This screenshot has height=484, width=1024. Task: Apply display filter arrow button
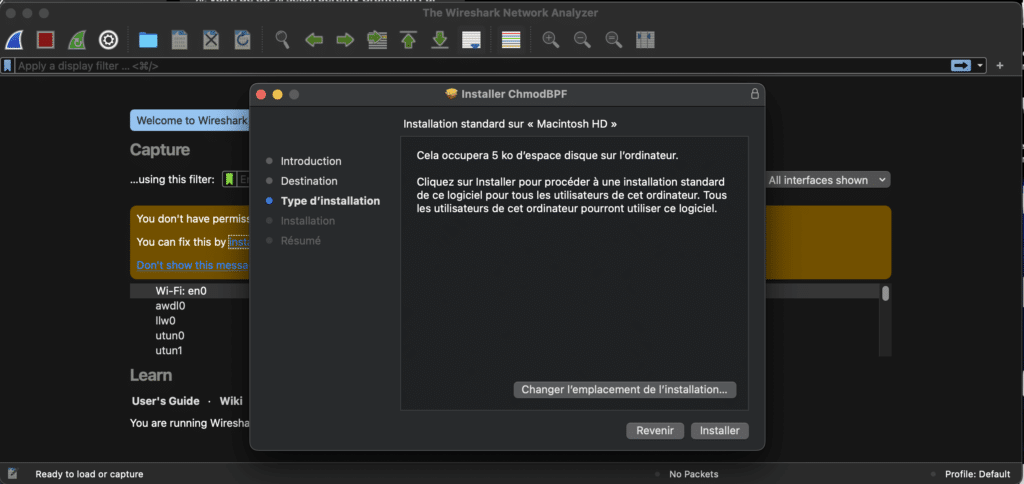(961, 65)
